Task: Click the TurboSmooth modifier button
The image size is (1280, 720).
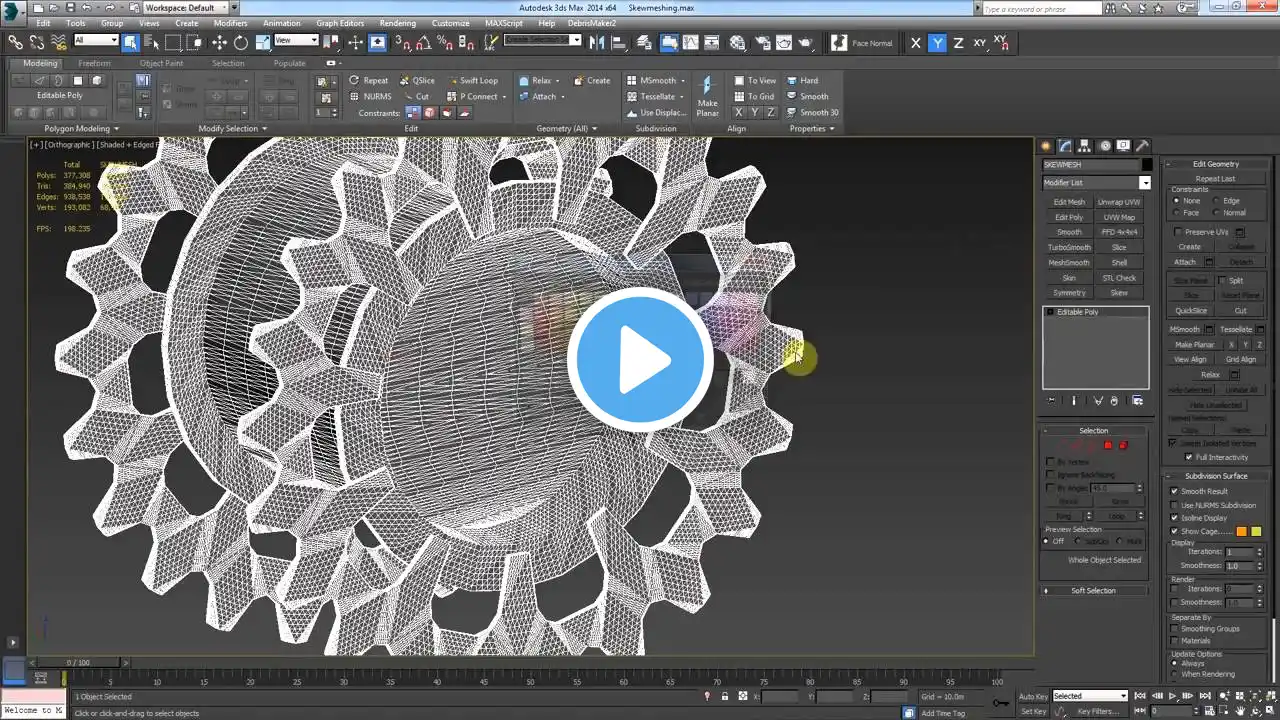Action: [1069, 247]
